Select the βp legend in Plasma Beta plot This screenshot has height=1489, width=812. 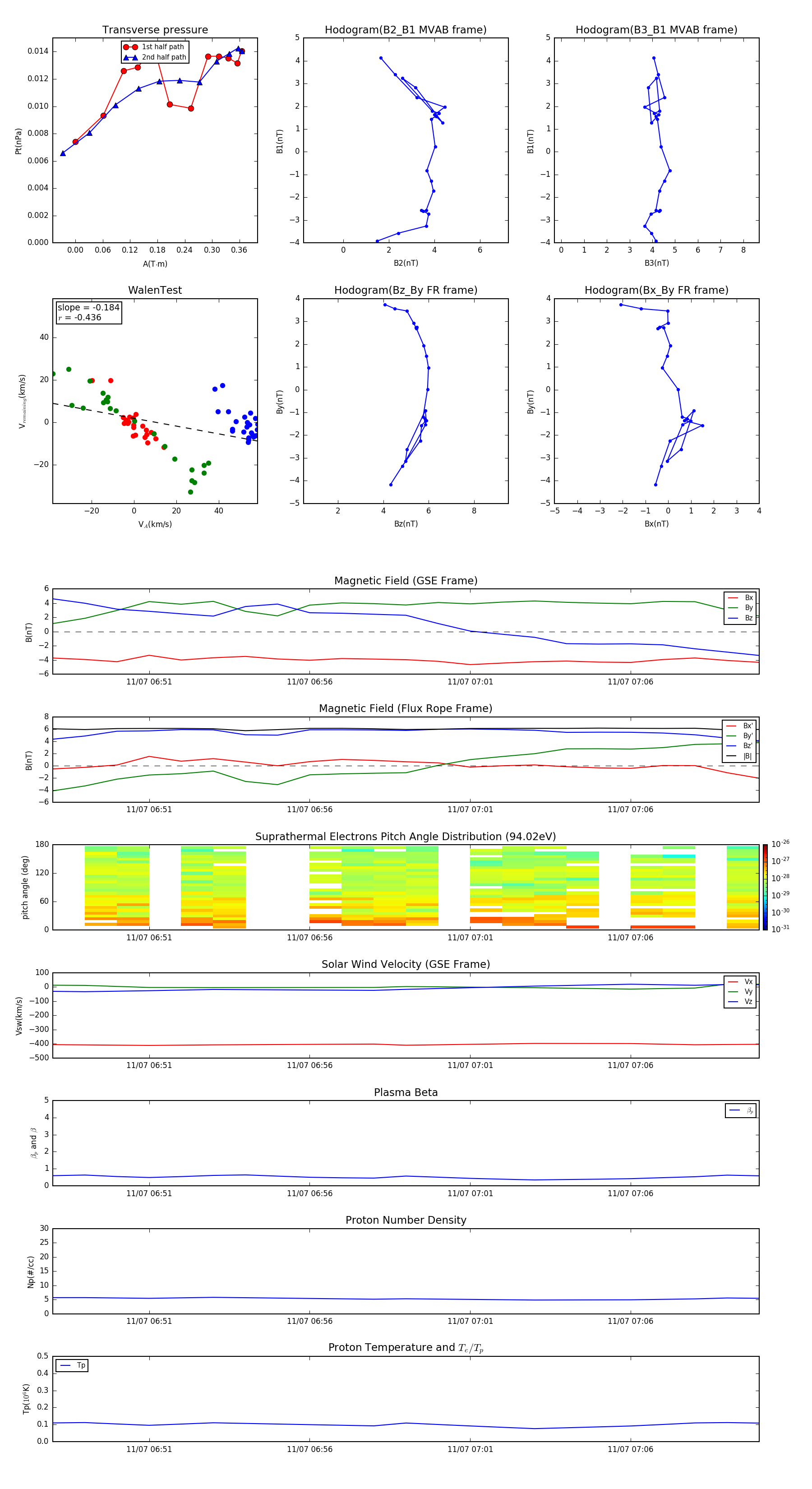(x=741, y=1110)
